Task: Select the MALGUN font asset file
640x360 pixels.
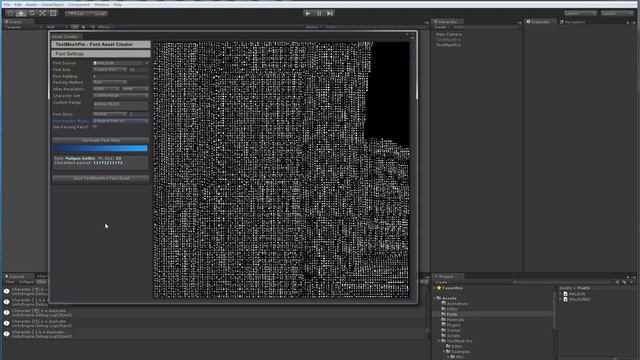Action: [577, 294]
